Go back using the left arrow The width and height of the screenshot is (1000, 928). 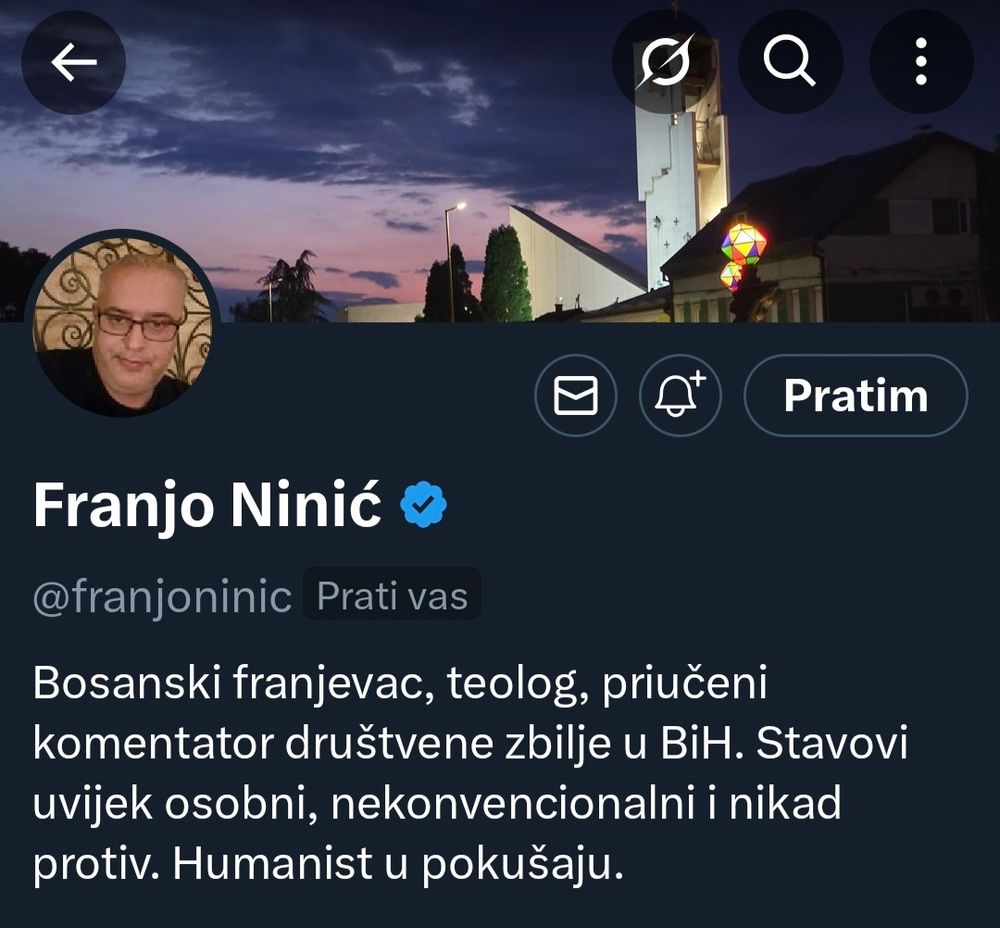(x=73, y=62)
